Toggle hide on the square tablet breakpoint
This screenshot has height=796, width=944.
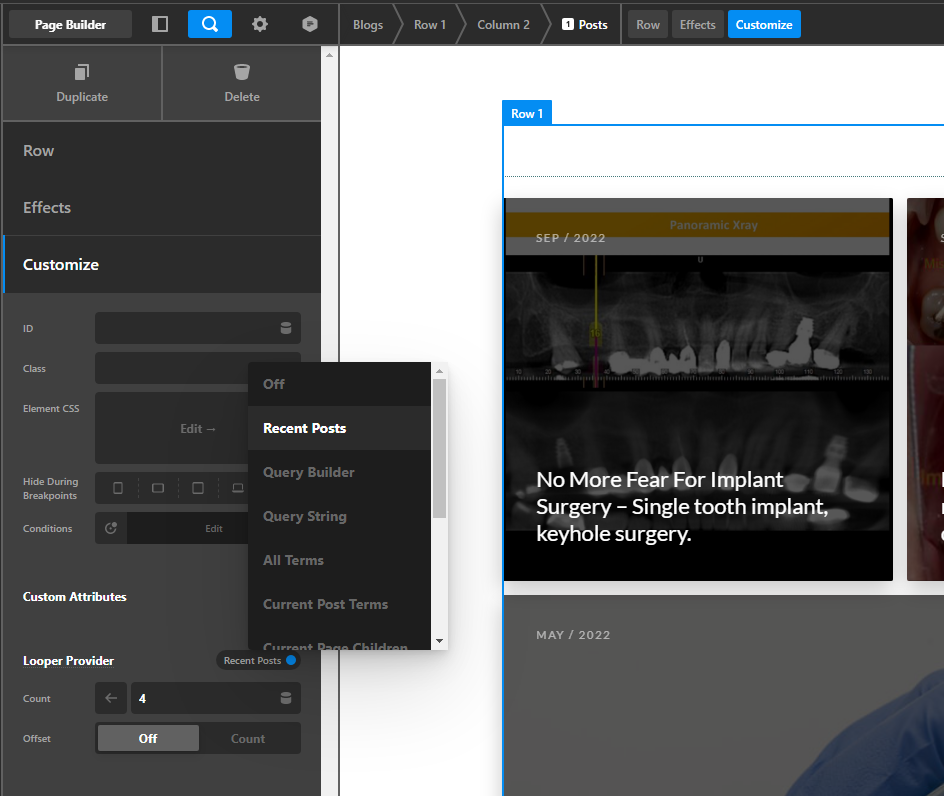click(198, 488)
